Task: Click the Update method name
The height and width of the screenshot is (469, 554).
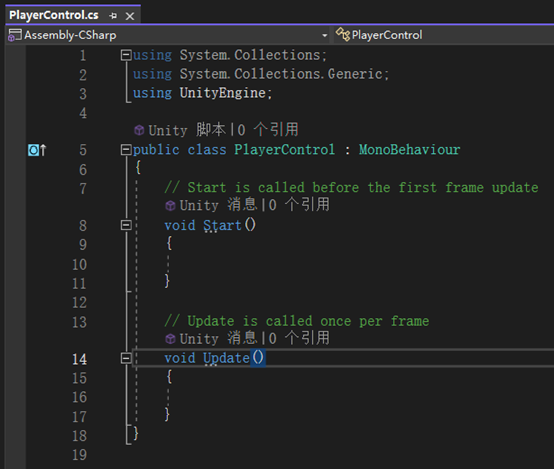Action: click(x=226, y=358)
